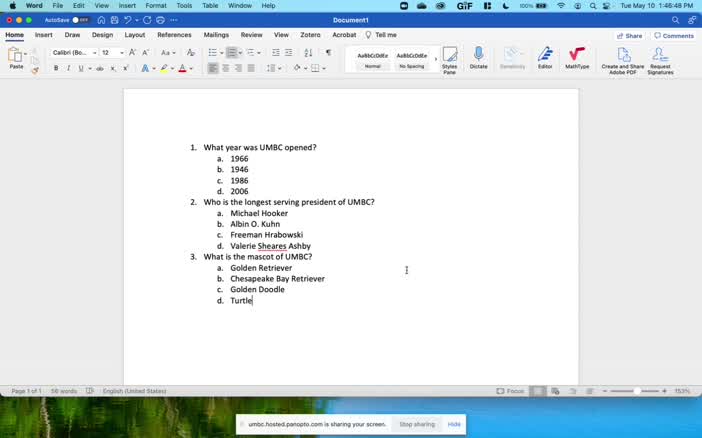Open the Zotero ribbon tab
The height and width of the screenshot is (438, 702).
(310, 35)
